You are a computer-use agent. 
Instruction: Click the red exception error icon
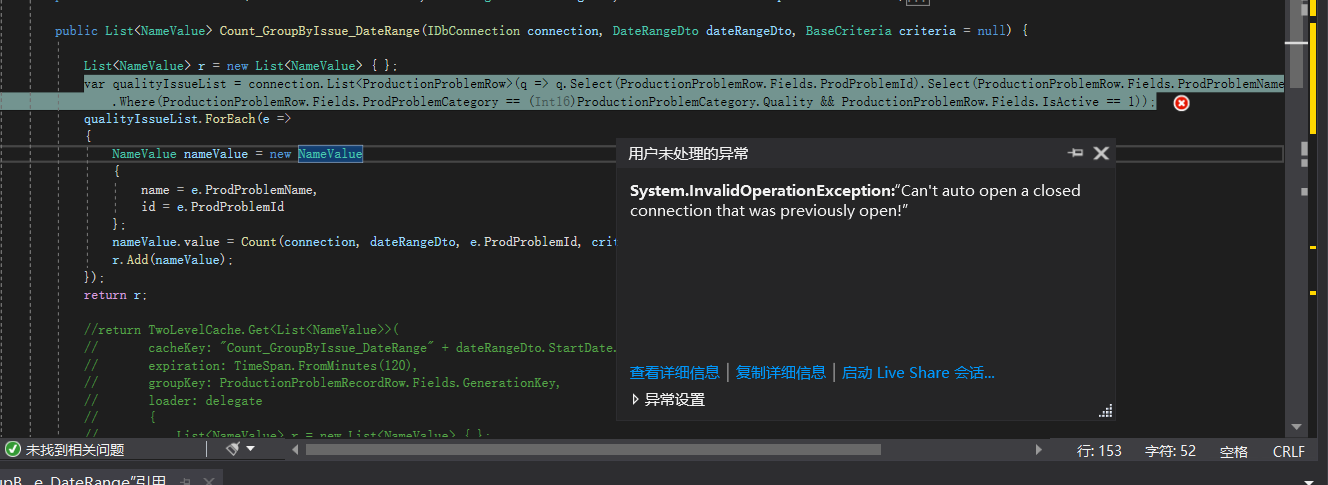point(1181,103)
